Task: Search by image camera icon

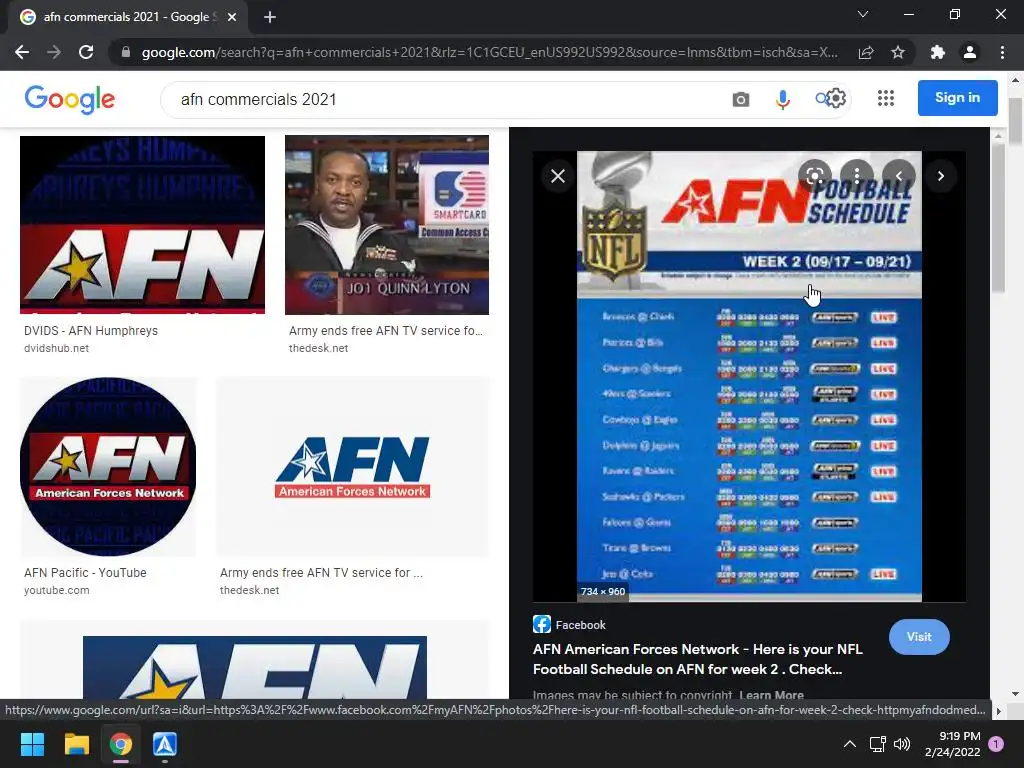Action: [741, 99]
